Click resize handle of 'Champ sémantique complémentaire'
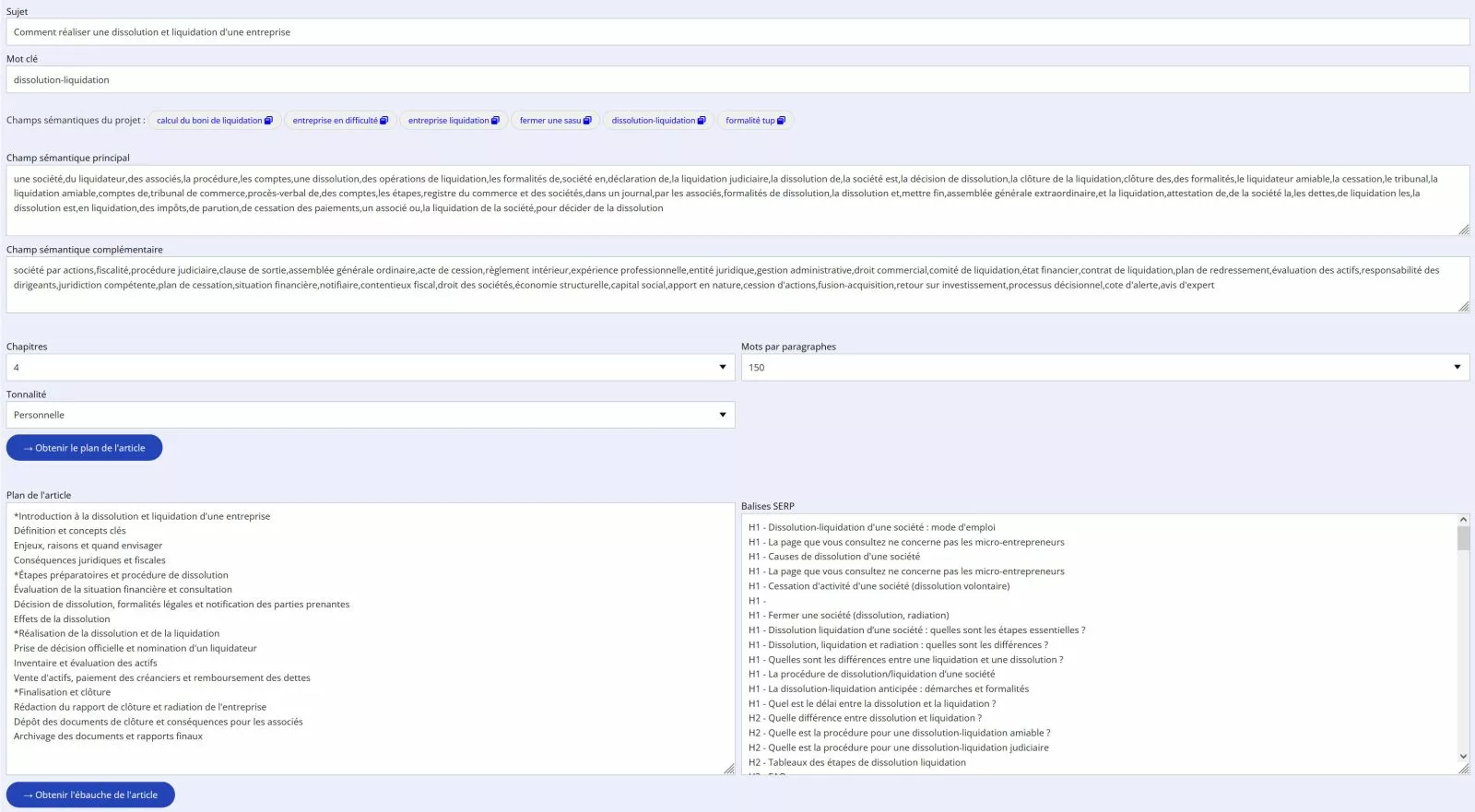The height and width of the screenshot is (812, 1475). click(1464, 307)
